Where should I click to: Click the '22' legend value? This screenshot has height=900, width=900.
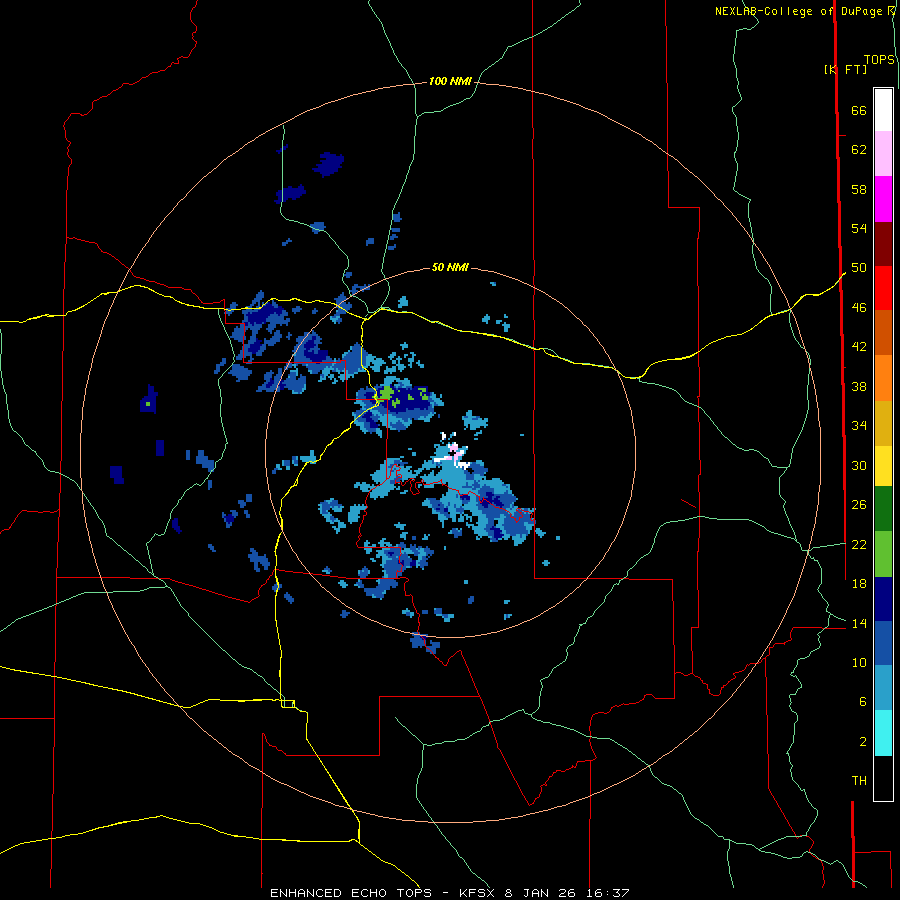coord(859,545)
